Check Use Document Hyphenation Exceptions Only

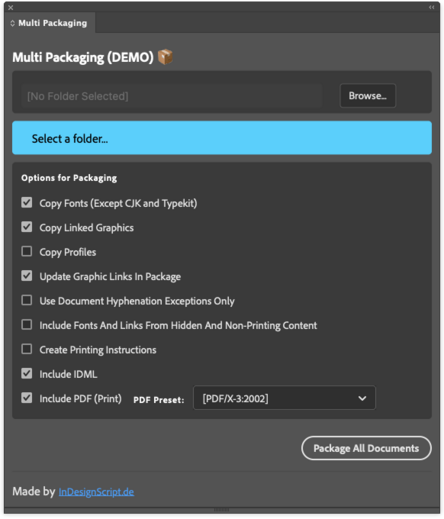point(27,300)
